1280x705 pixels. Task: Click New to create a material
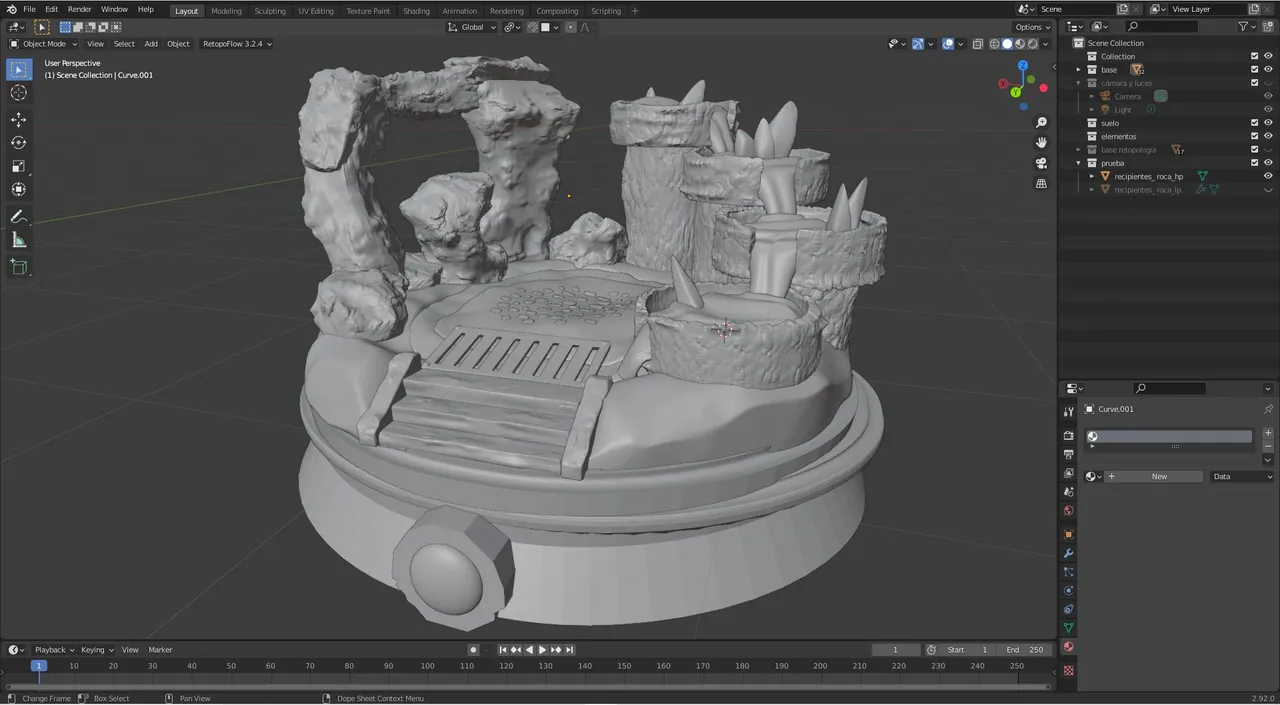coord(1154,477)
